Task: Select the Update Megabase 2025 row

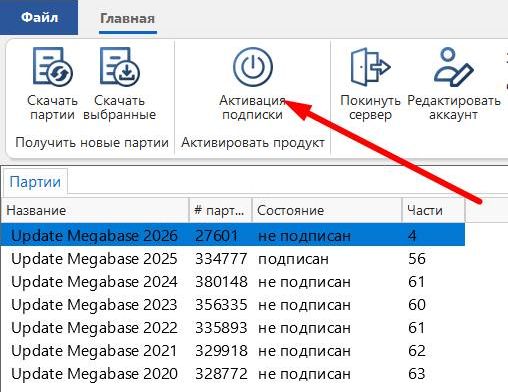Action: [x=233, y=259]
